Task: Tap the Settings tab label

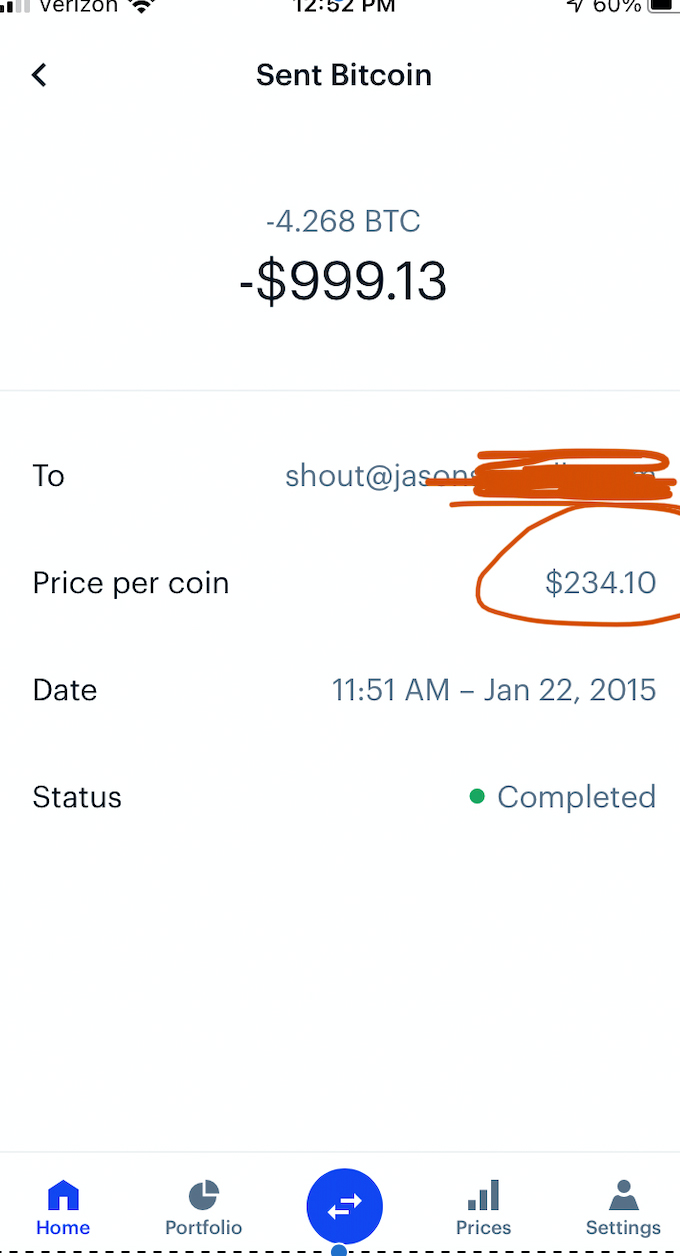Action: coord(623,1228)
